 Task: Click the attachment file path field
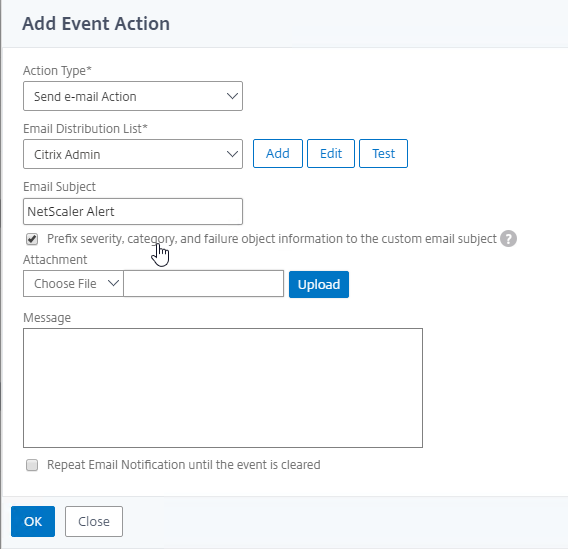[x=204, y=284]
